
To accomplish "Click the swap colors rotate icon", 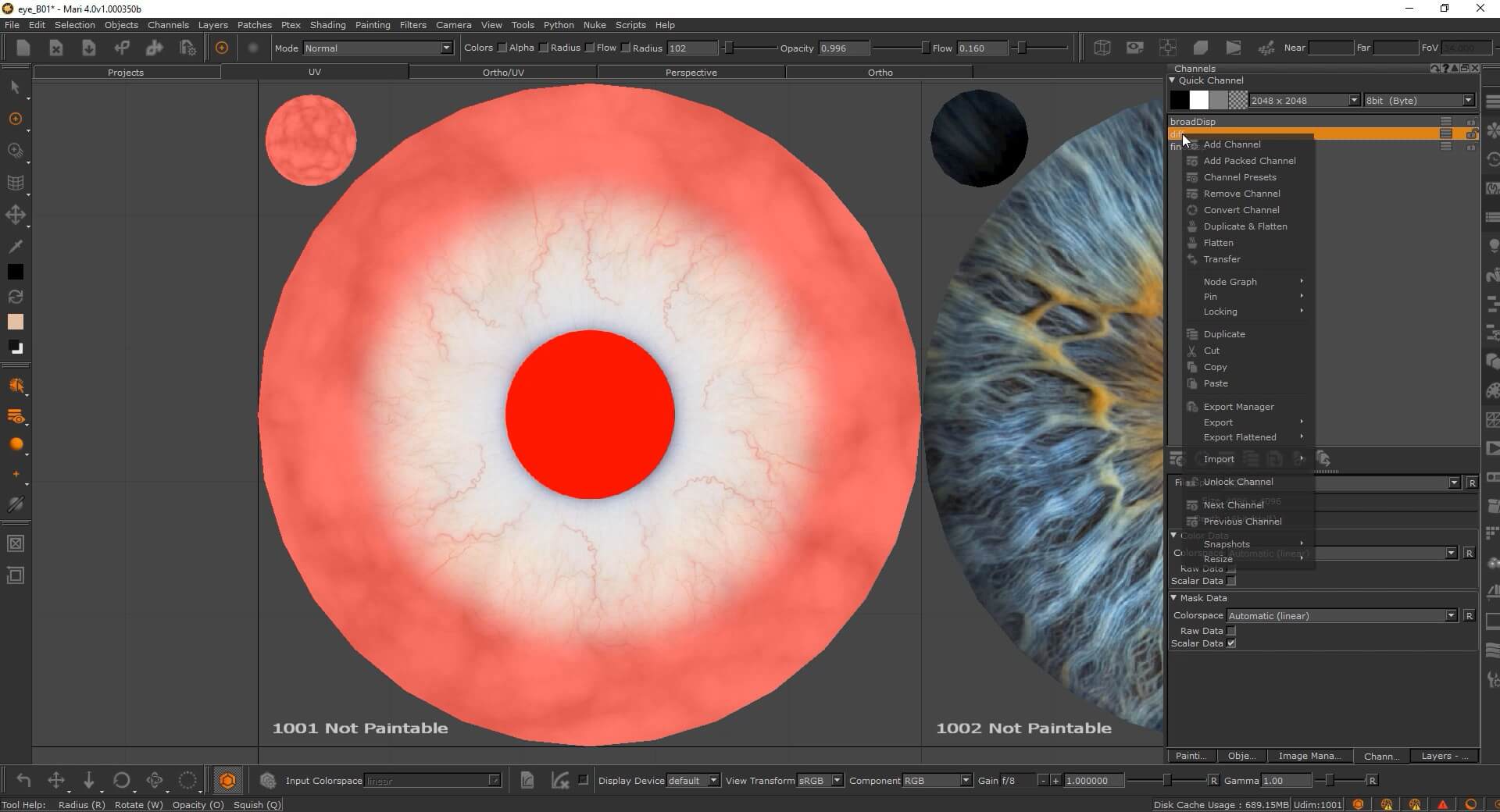I will (x=15, y=297).
